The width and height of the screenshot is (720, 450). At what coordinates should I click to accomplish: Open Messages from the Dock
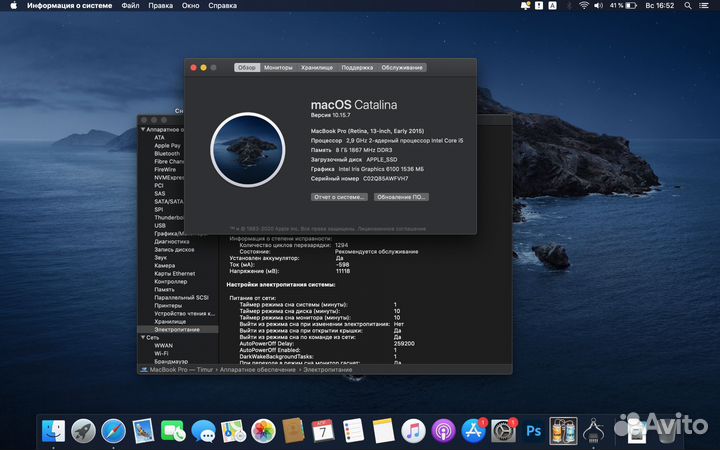click(x=203, y=431)
